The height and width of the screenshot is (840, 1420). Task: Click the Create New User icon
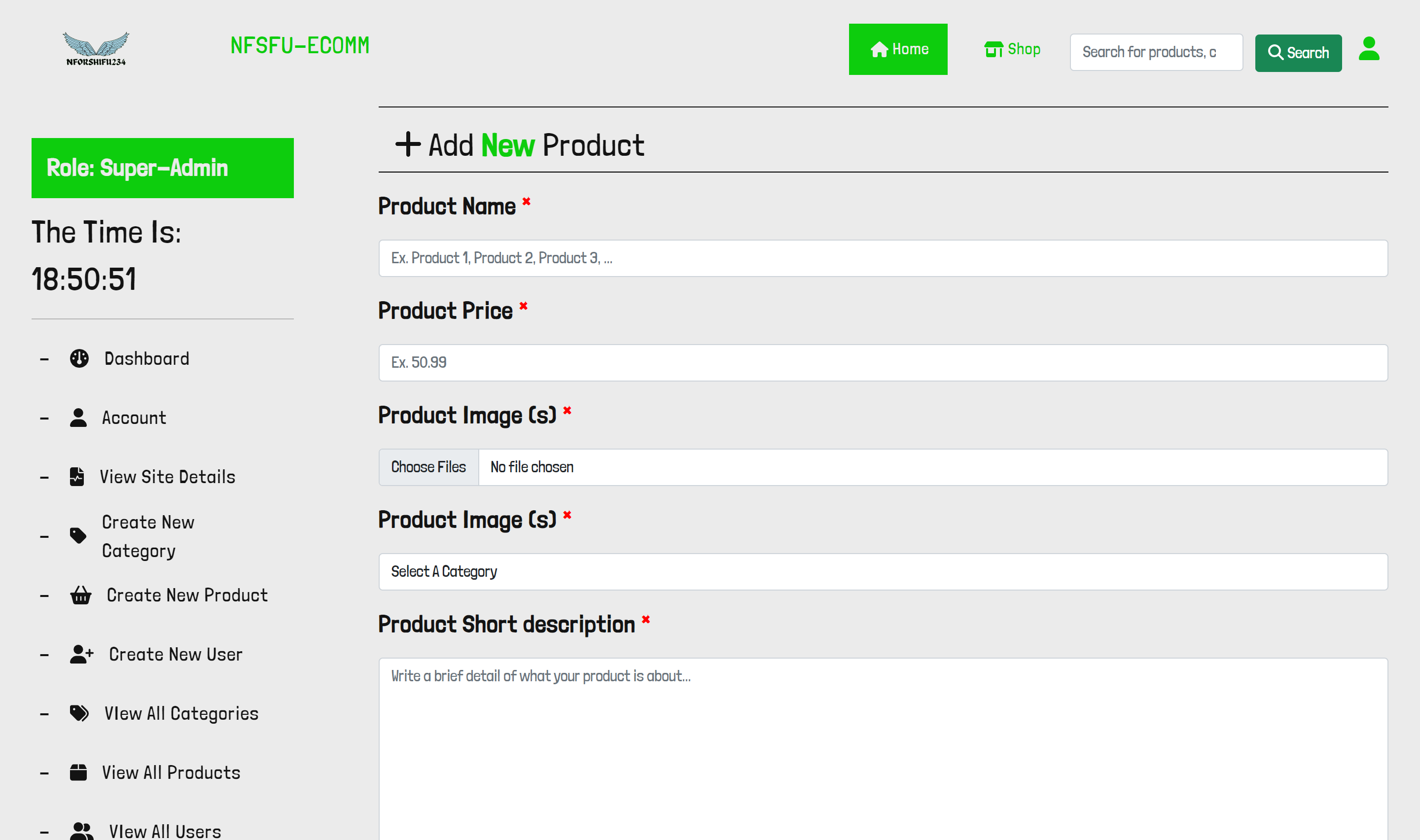[x=81, y=654]
